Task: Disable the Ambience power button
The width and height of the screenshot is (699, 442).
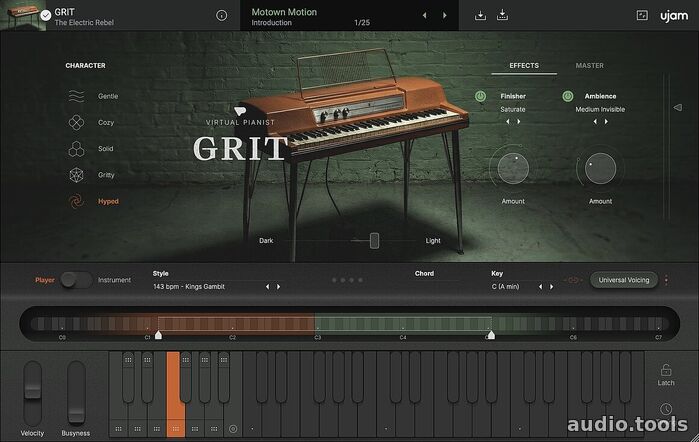Action: point(567,96)
